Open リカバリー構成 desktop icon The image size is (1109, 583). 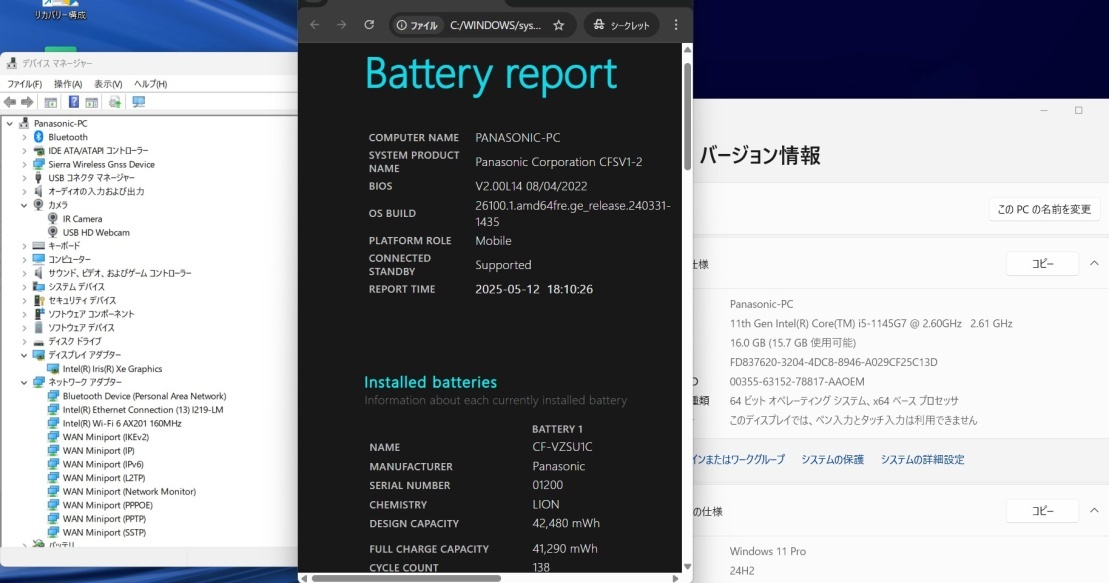tap(60, 10)
